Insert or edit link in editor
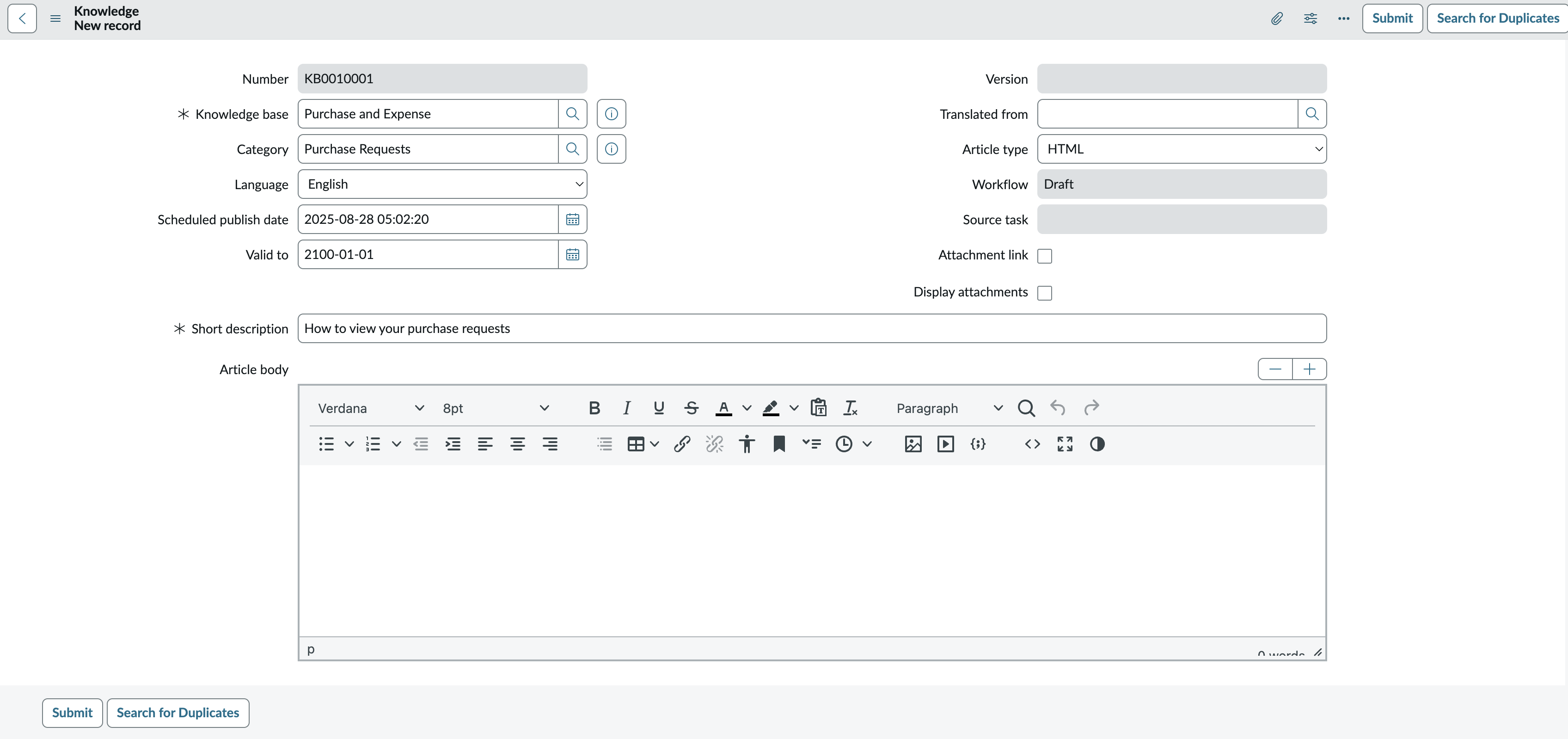This screenshot has height=739, width=1568. click(x=682, y=444)
